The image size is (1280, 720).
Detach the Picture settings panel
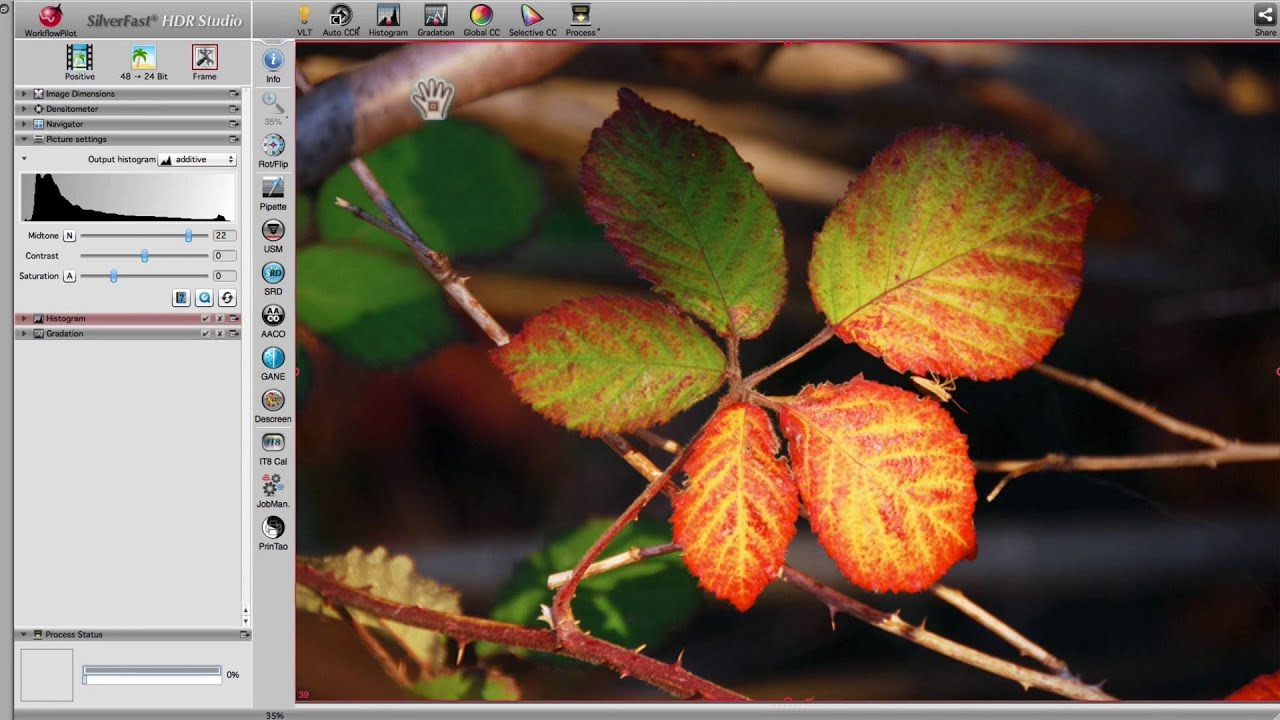tap(234, 139)
